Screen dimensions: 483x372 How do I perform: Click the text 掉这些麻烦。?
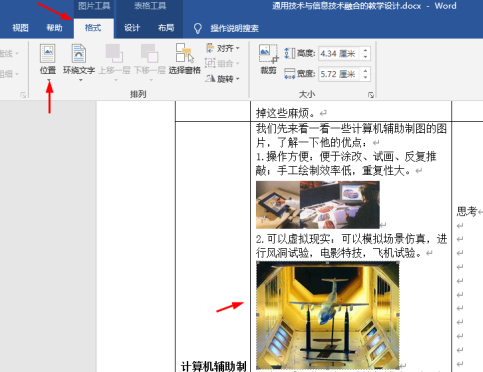(286, 113)
